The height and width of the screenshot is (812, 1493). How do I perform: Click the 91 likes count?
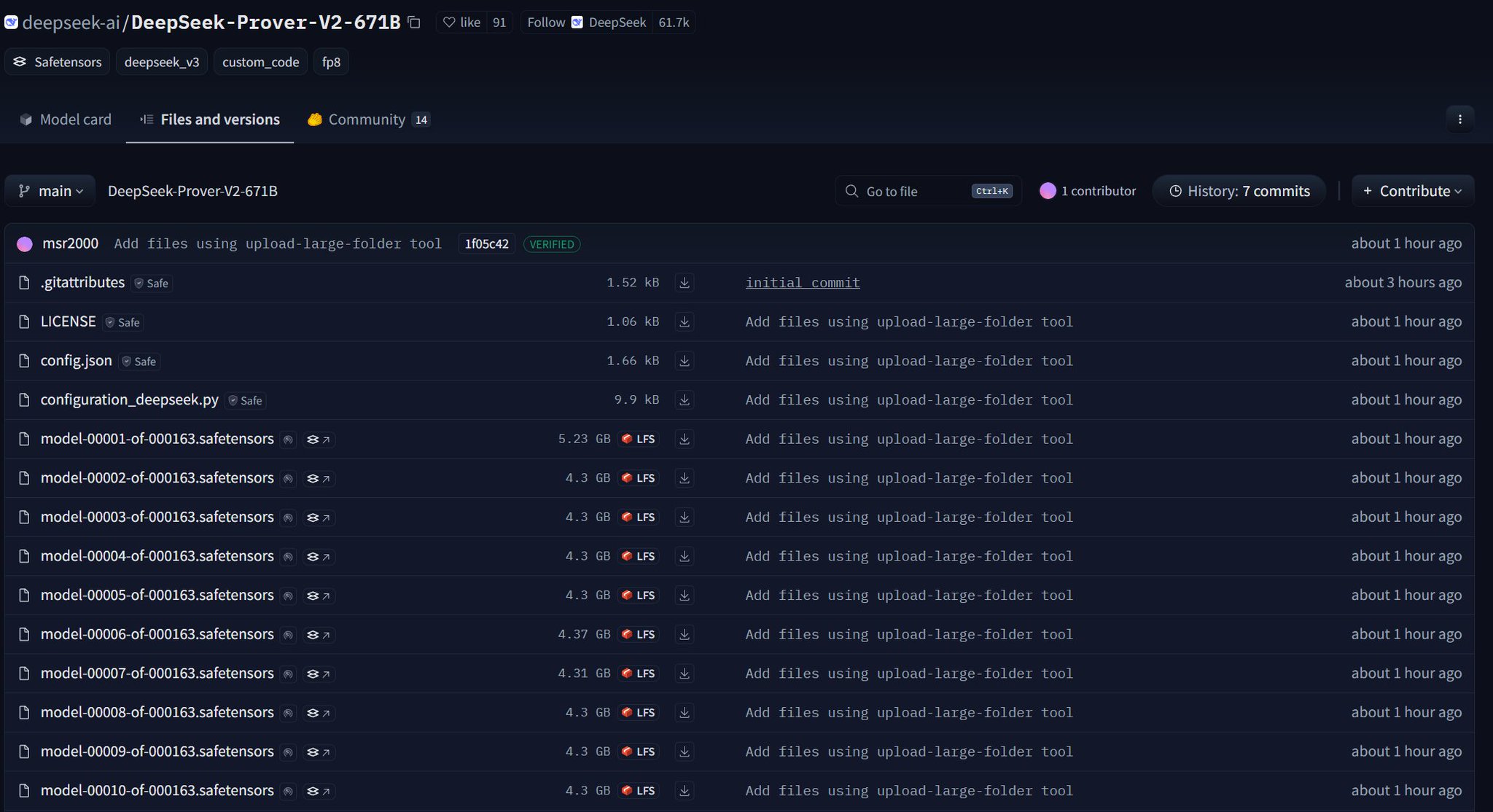pos(499,23)
